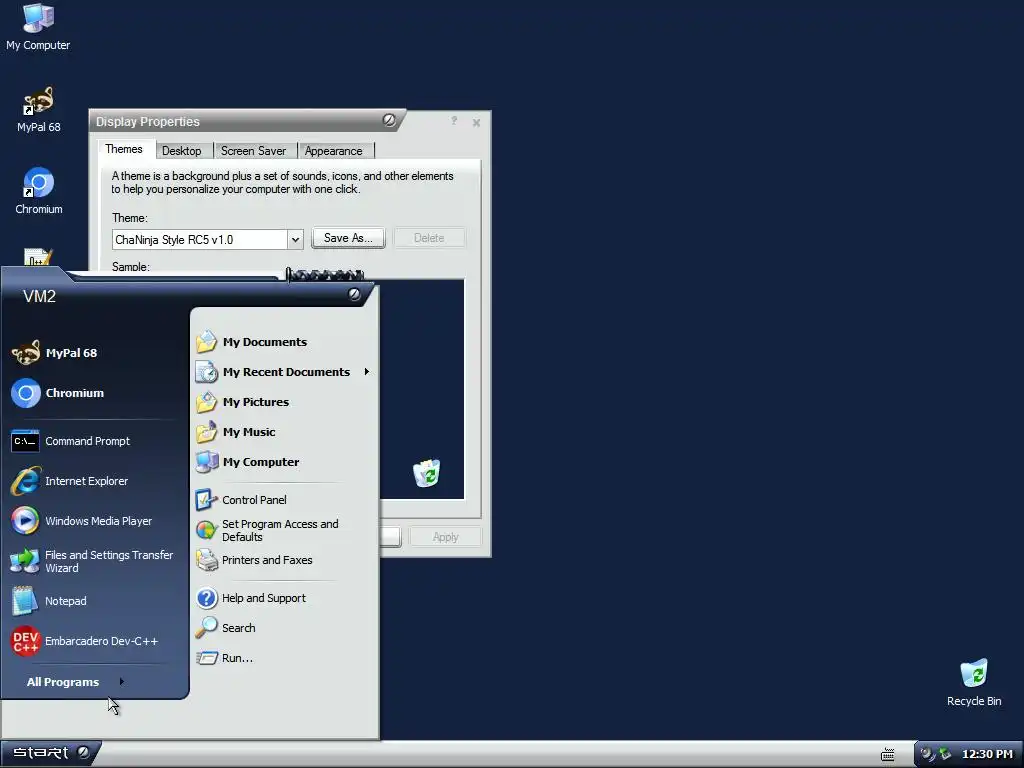Switch to the Desktop tab
Viewport: 1024px width, 768px height.
pyautogui.click(x=182, y=151)
